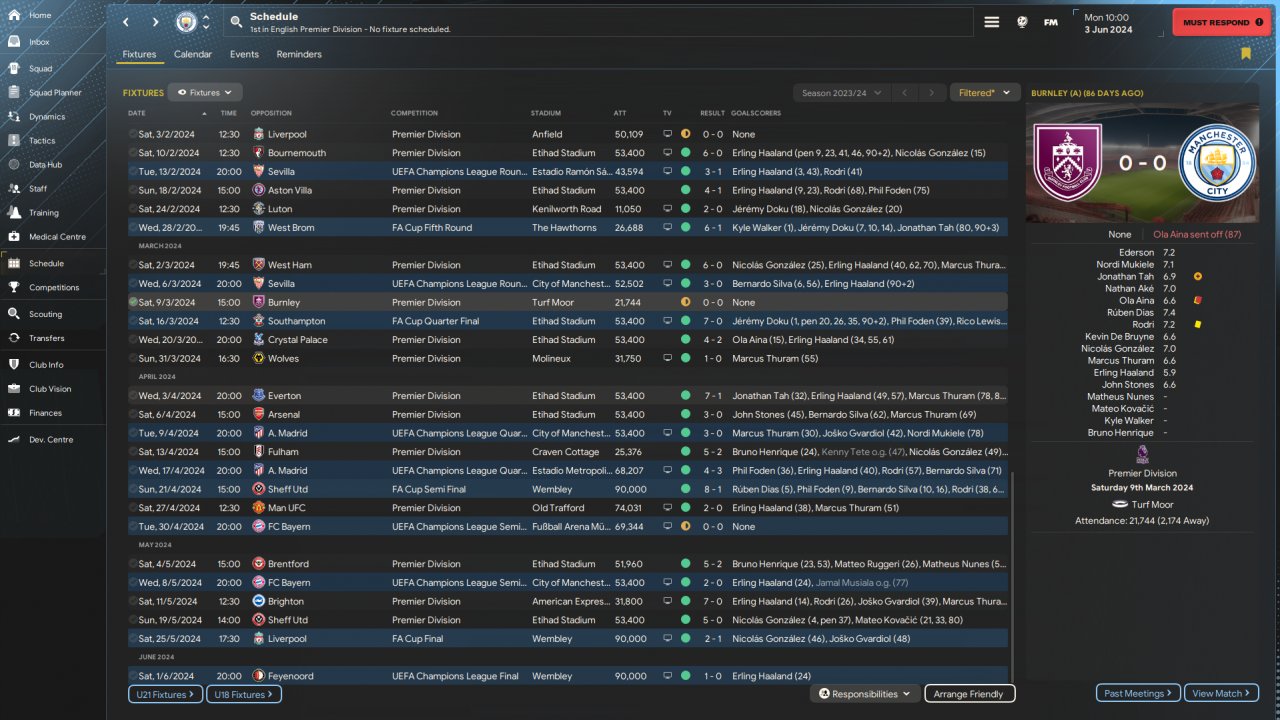
Task: Open the hamburger menu icon
Action: pos(992,22)
